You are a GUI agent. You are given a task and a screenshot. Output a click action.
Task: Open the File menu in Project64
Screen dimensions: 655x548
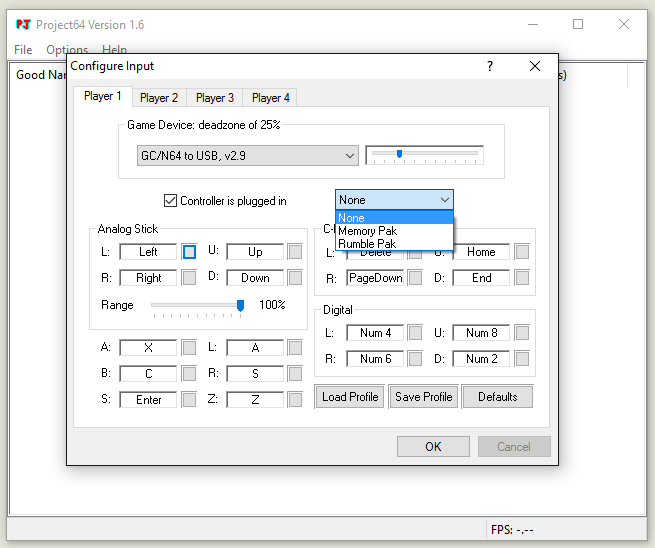(23, 50)
